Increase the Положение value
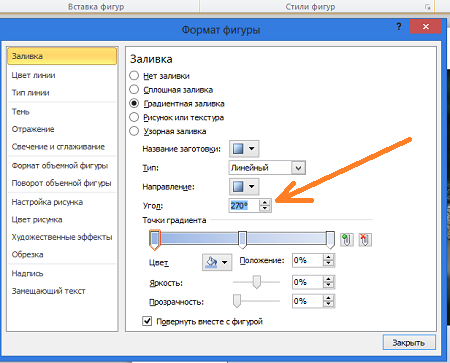This screenshot has height=363, width=450. coord(328,257)
